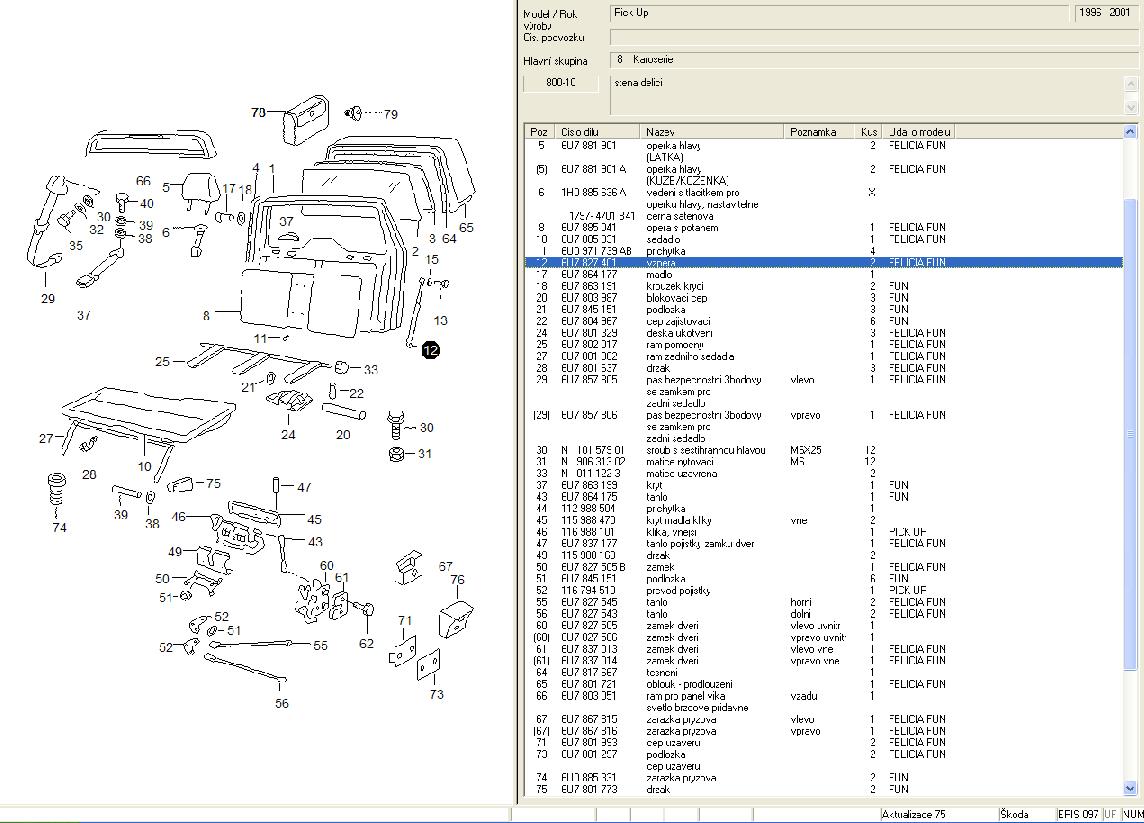Select the 'kryt madla kliky' row
This screenshot has height=823, width=1144.
click(824, 520)
